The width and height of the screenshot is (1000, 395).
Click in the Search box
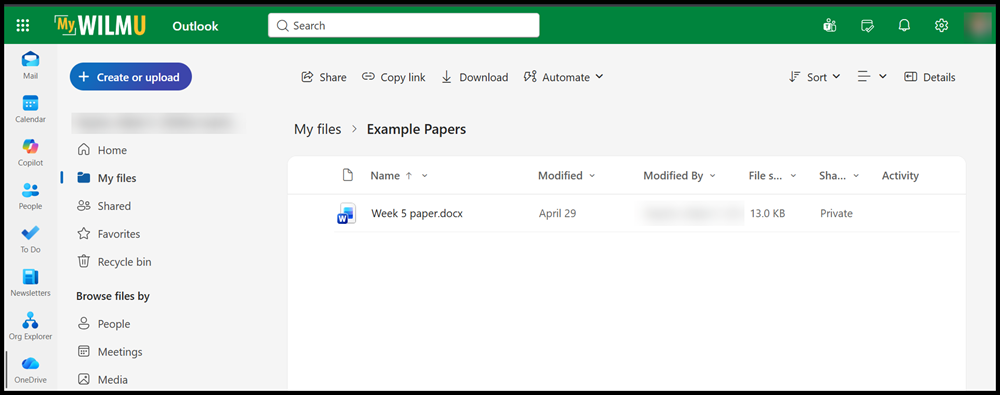[404, 26]
